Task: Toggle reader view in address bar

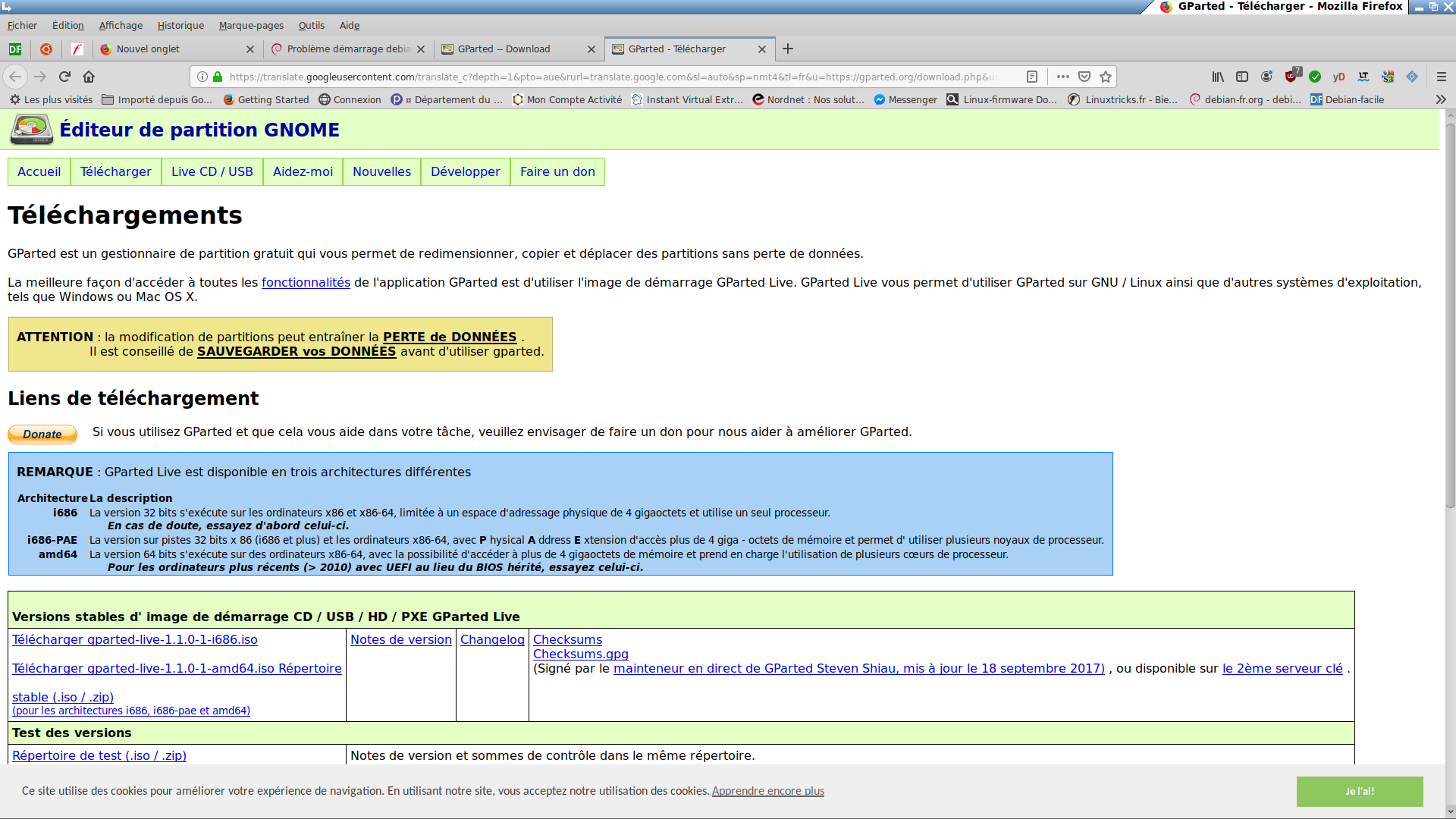Action: pos(1032,77)
